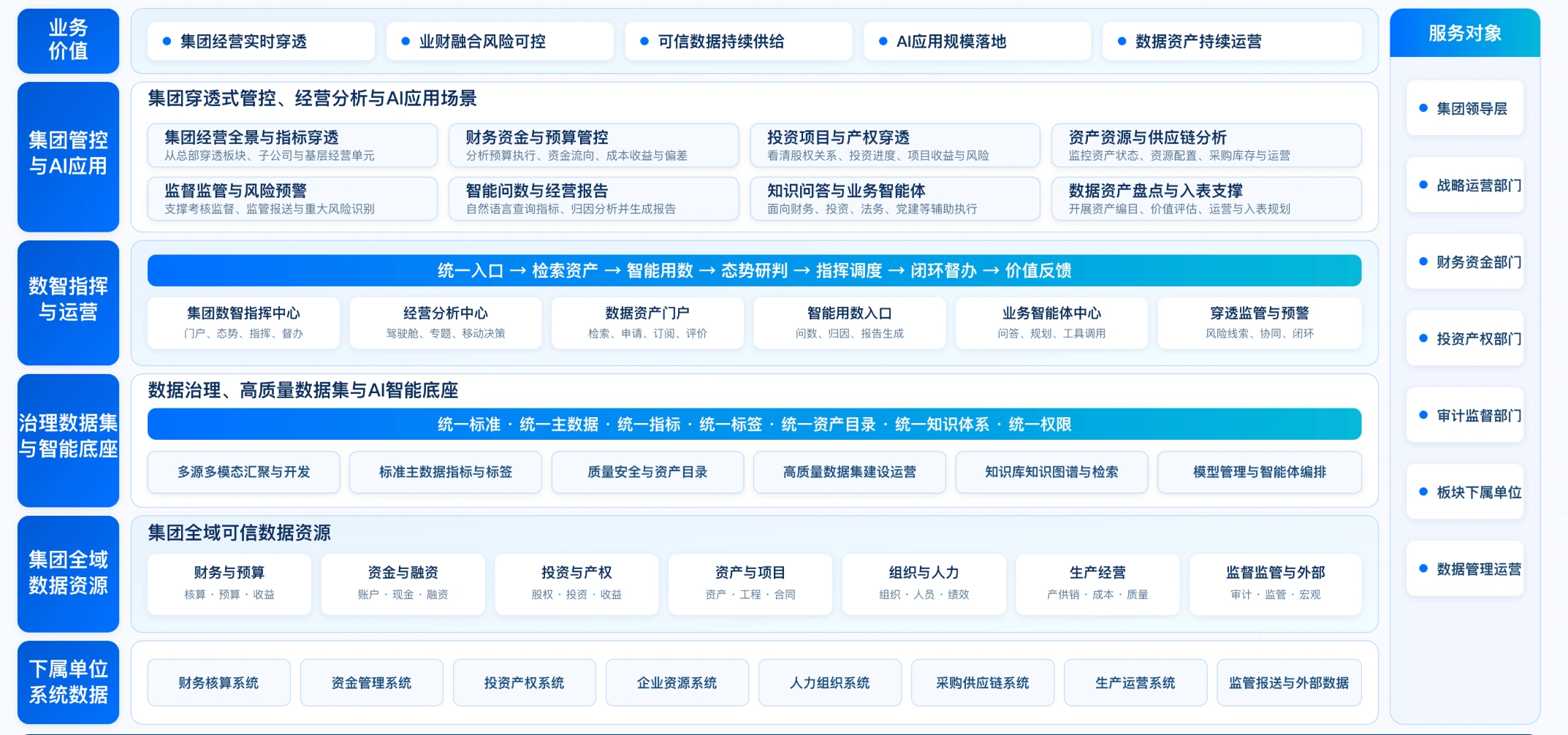Choose 投资与产权 data resource card
The height and width of the screenshot is (735, 1568).
pyautogui.click(x=576, y=584)
